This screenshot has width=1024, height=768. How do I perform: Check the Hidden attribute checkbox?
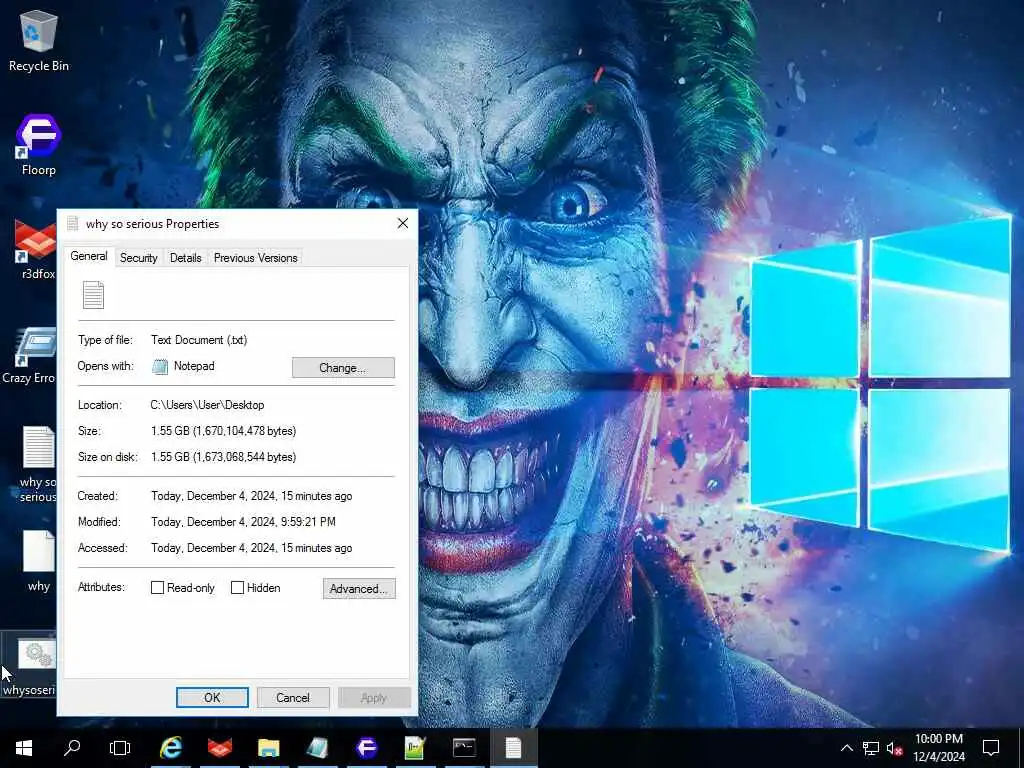pos(238,588)
